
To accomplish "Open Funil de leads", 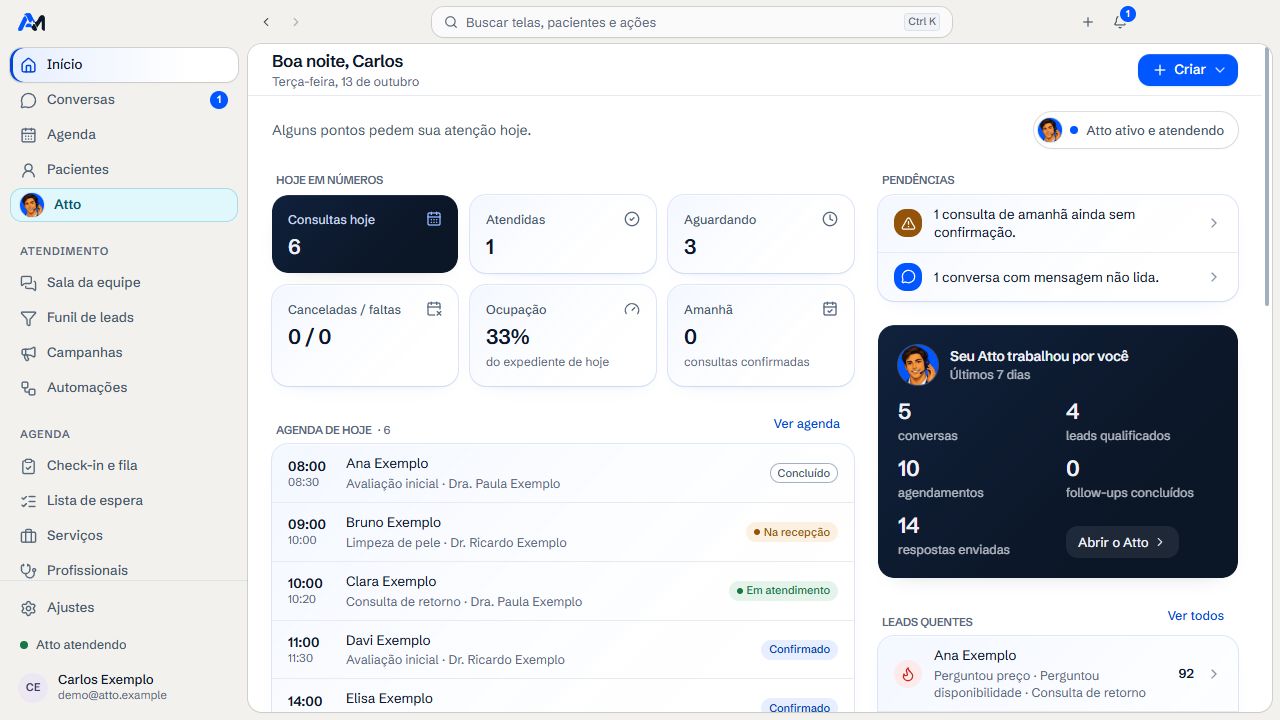I will [x=124, y=317].
